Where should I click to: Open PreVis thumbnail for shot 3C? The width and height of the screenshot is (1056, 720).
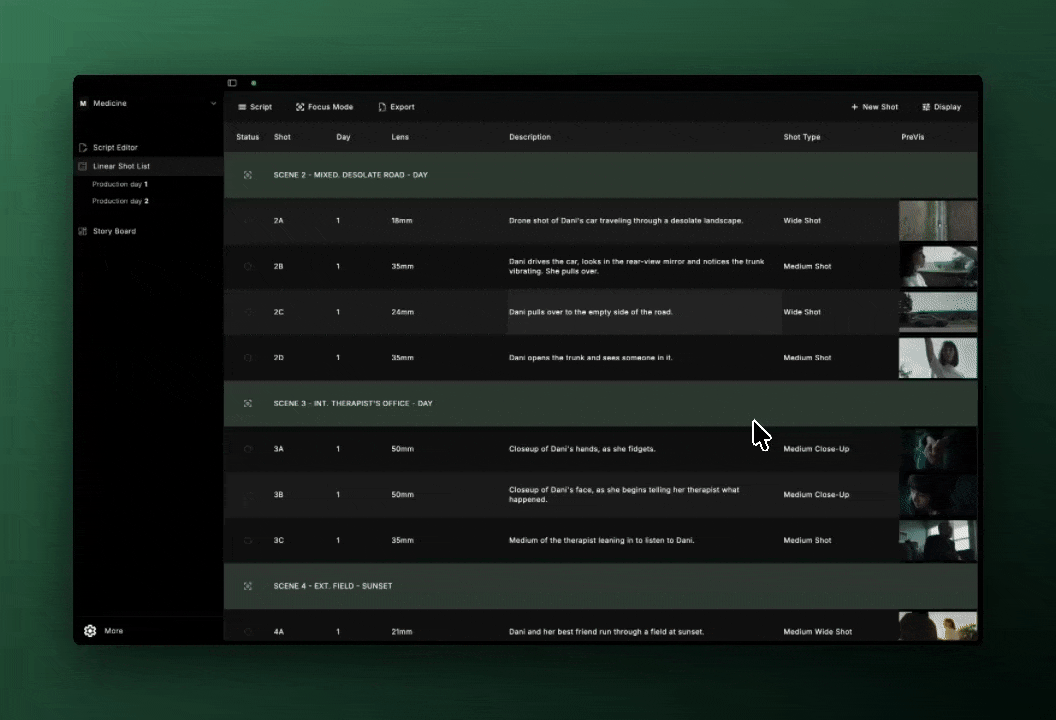937,540
